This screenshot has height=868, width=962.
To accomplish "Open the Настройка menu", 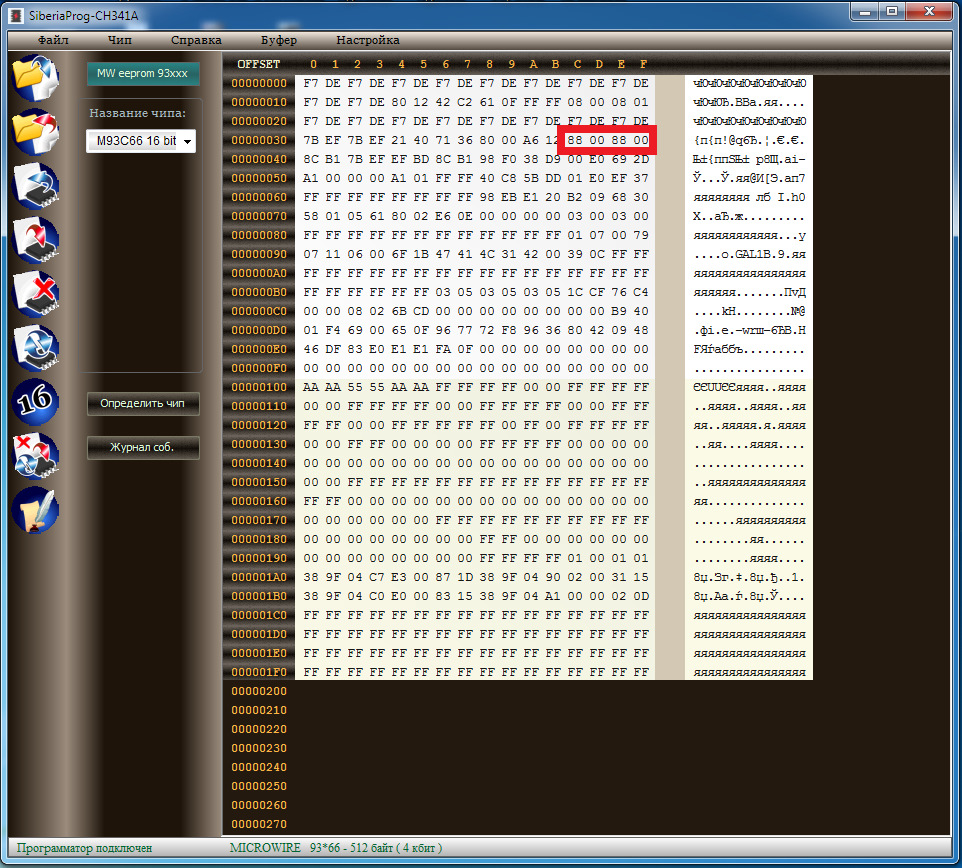I will (367, 40).
